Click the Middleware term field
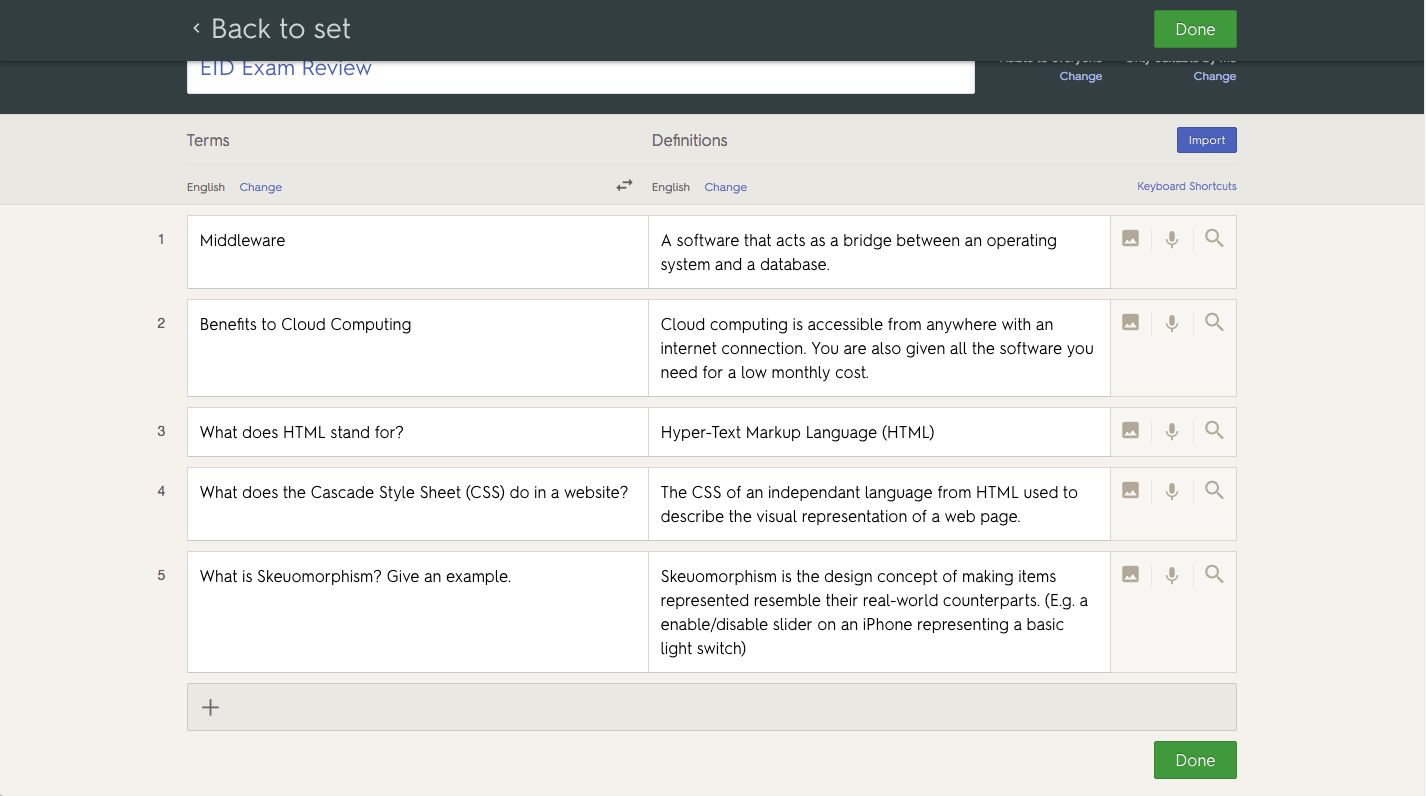 click(x=417, y=251)
